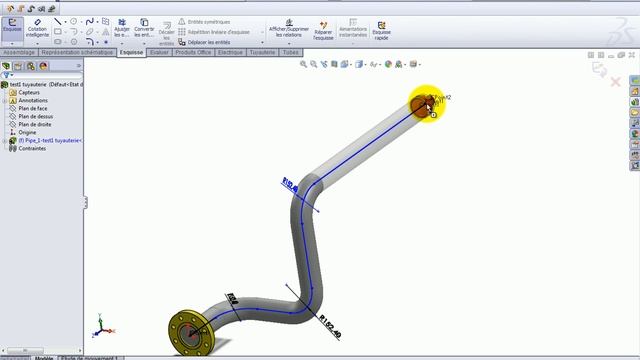
Task: Open the DisplayManager appearance tab
Action: coord(43,66)
